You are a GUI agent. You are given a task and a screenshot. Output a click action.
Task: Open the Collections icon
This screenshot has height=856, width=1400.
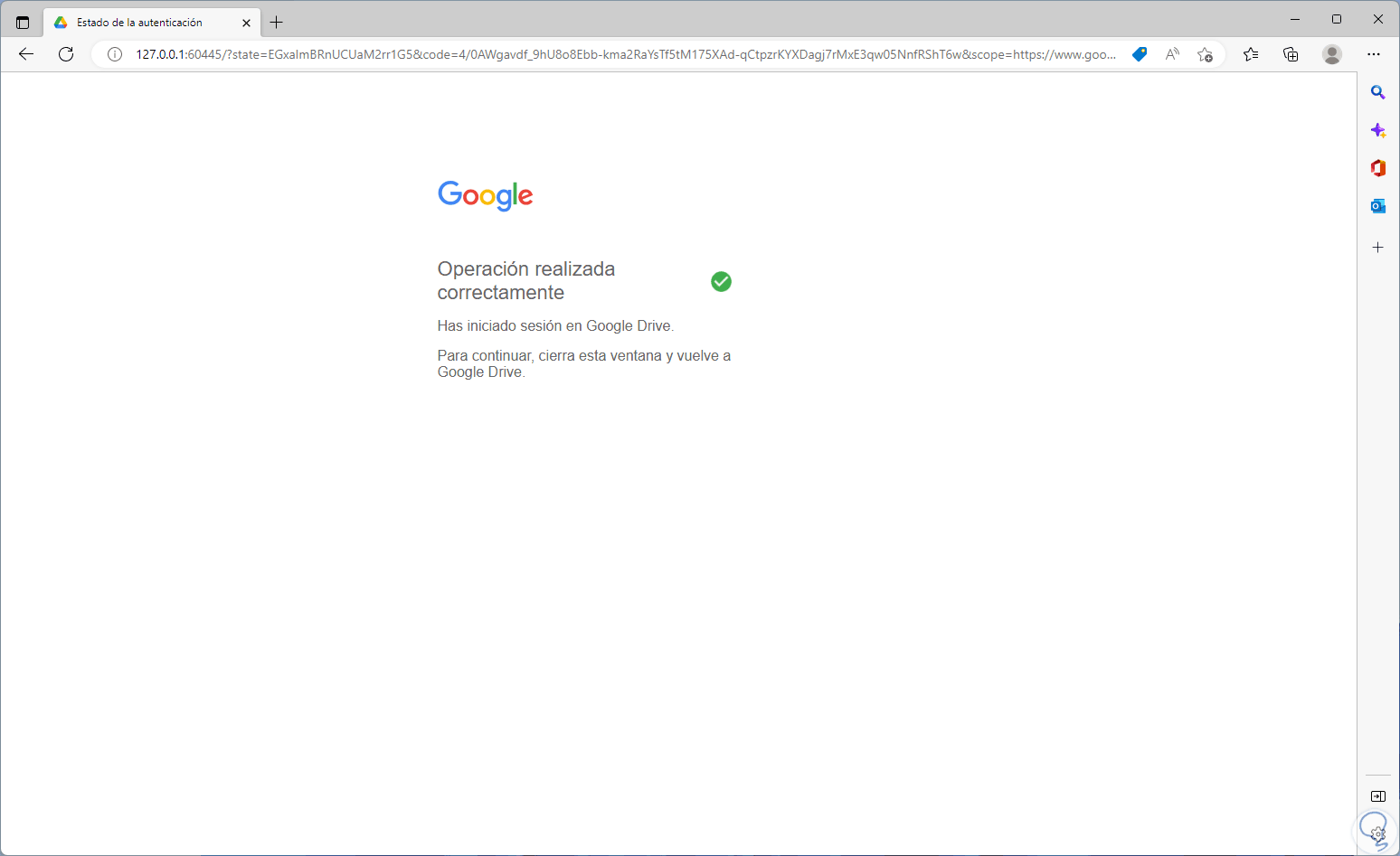[1291, 54]
